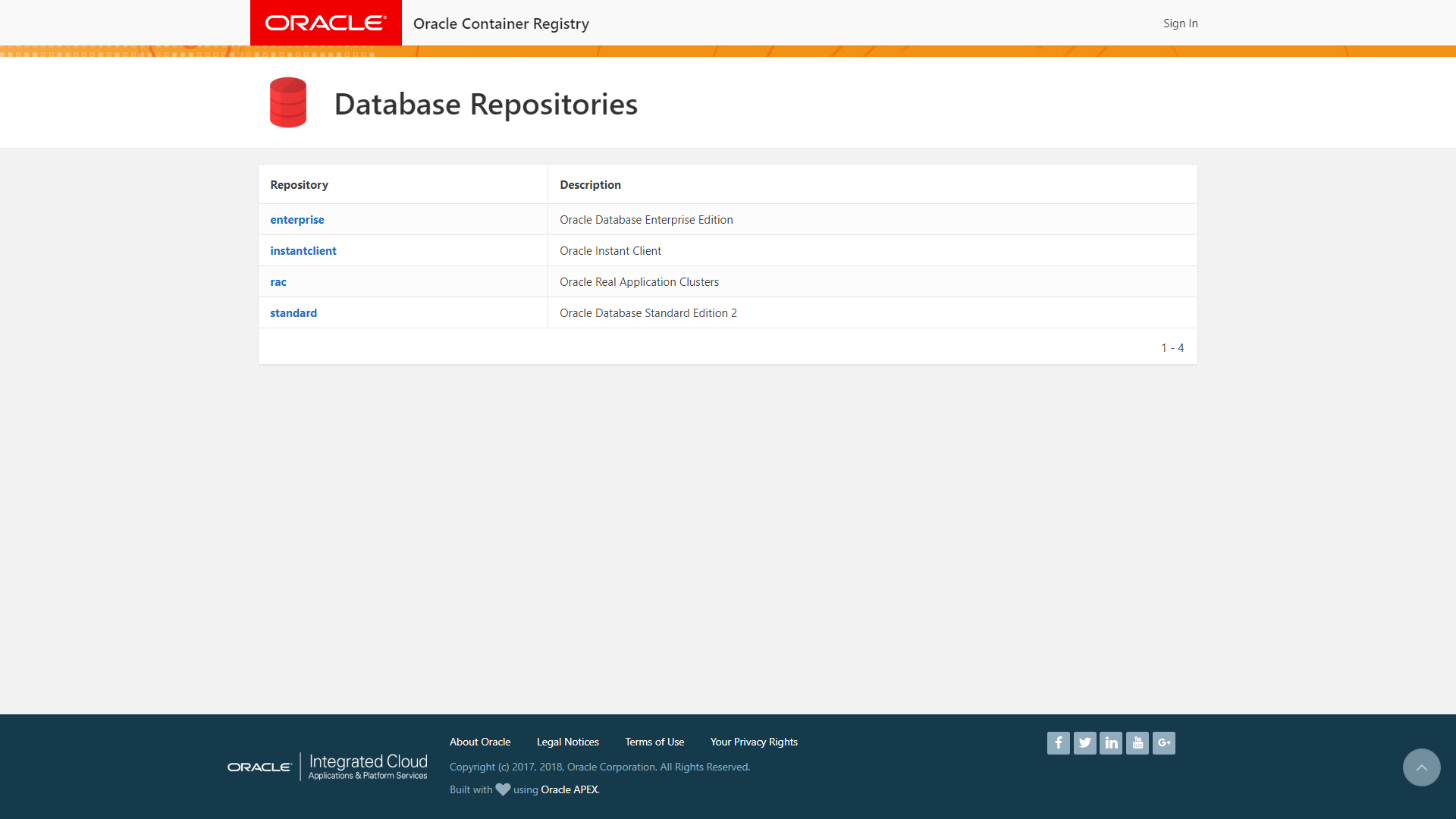Viewport: 1456px width, 819px height.
Task: View the Terms of Use page
Action: coord(654,742)
